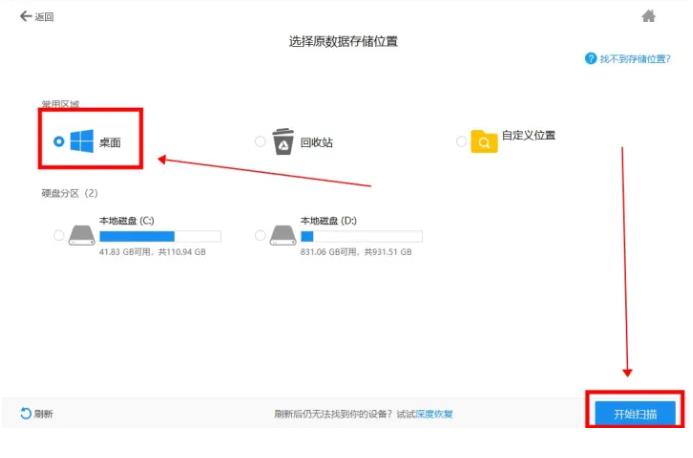The width and height of the screenshot is (693, 458).
Task: Click the 刷新 refresh icon
Action: coord(26,414)
